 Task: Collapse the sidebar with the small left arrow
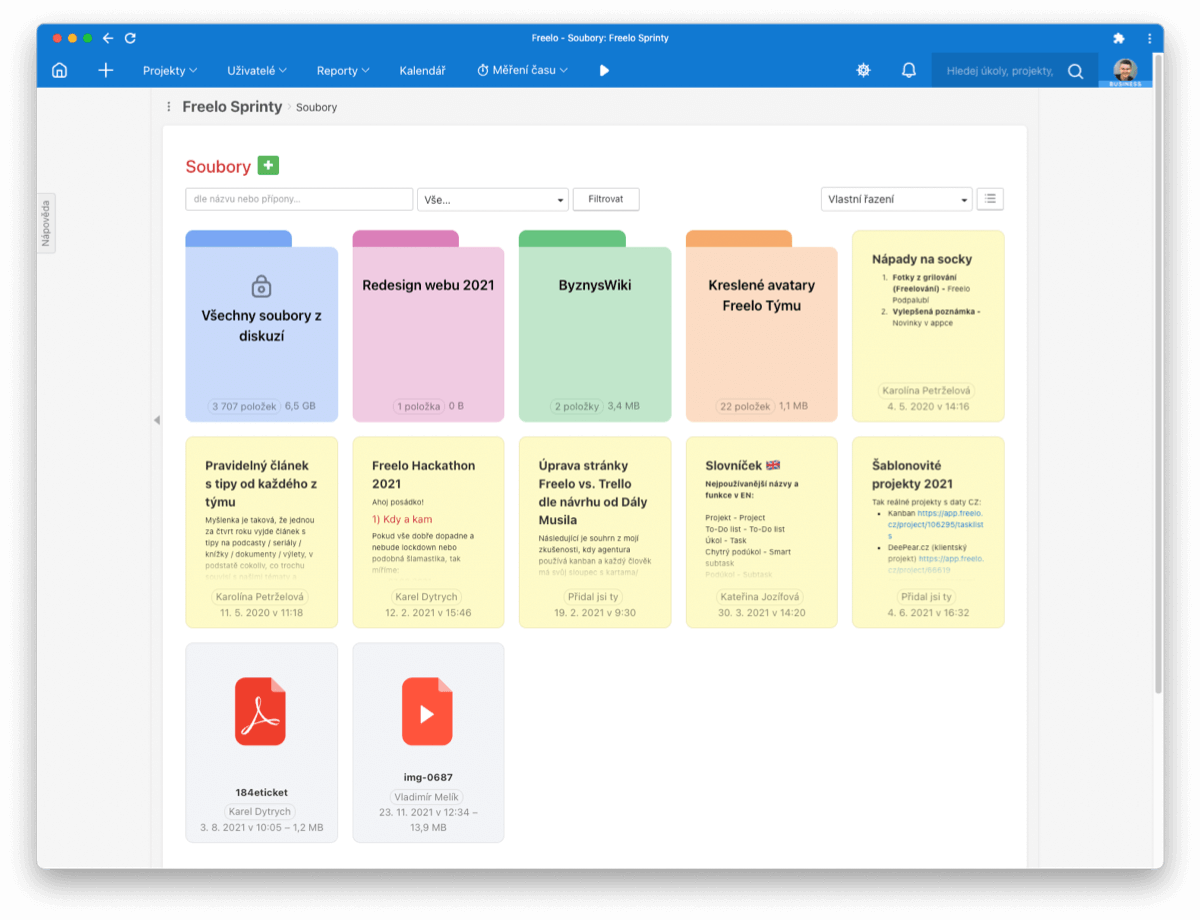(x=156, y=420)
